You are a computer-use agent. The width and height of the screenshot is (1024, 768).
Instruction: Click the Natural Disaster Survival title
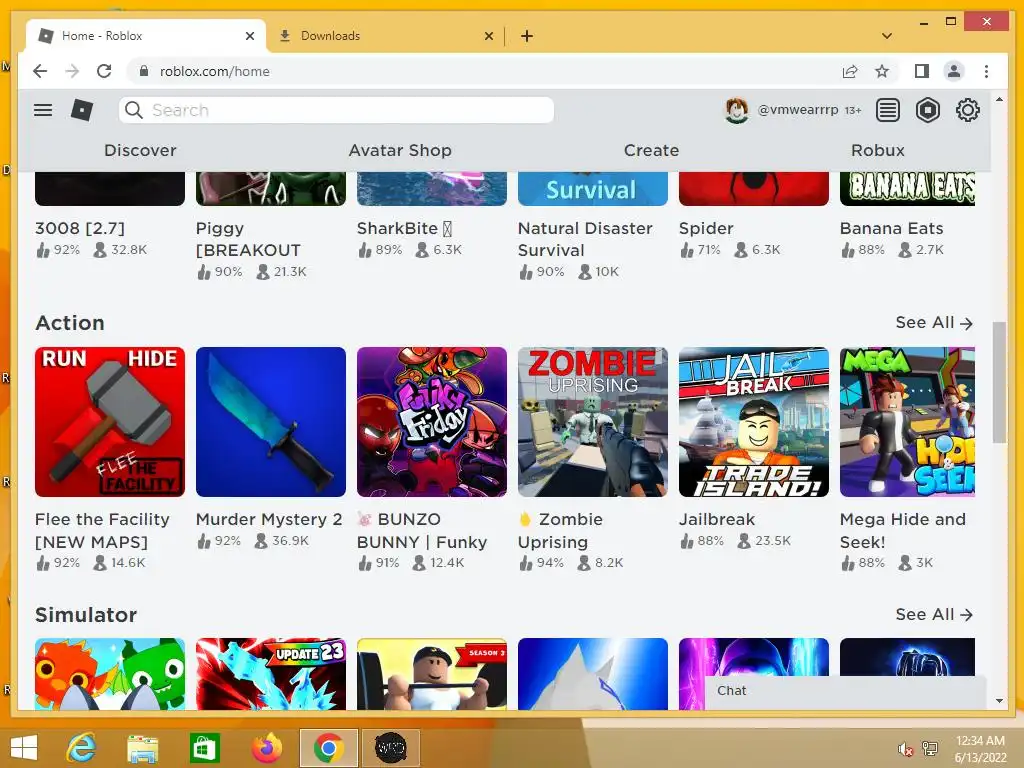pyautogui.click(x=585, y=239)
